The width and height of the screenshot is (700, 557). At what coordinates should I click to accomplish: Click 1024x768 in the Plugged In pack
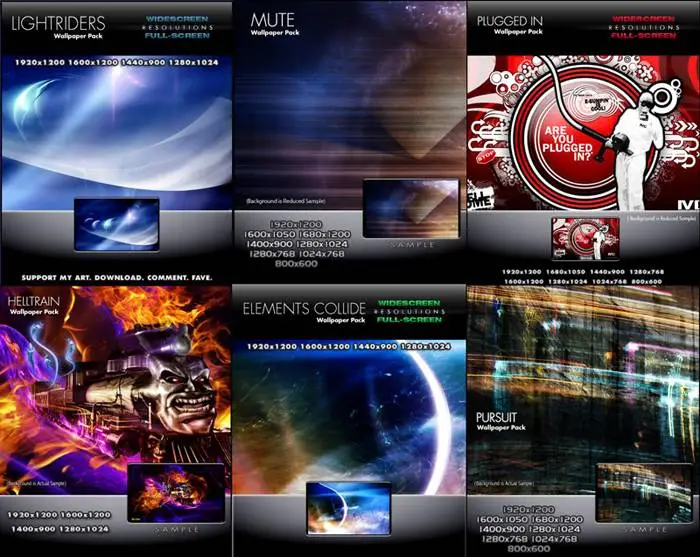point(609,282)
